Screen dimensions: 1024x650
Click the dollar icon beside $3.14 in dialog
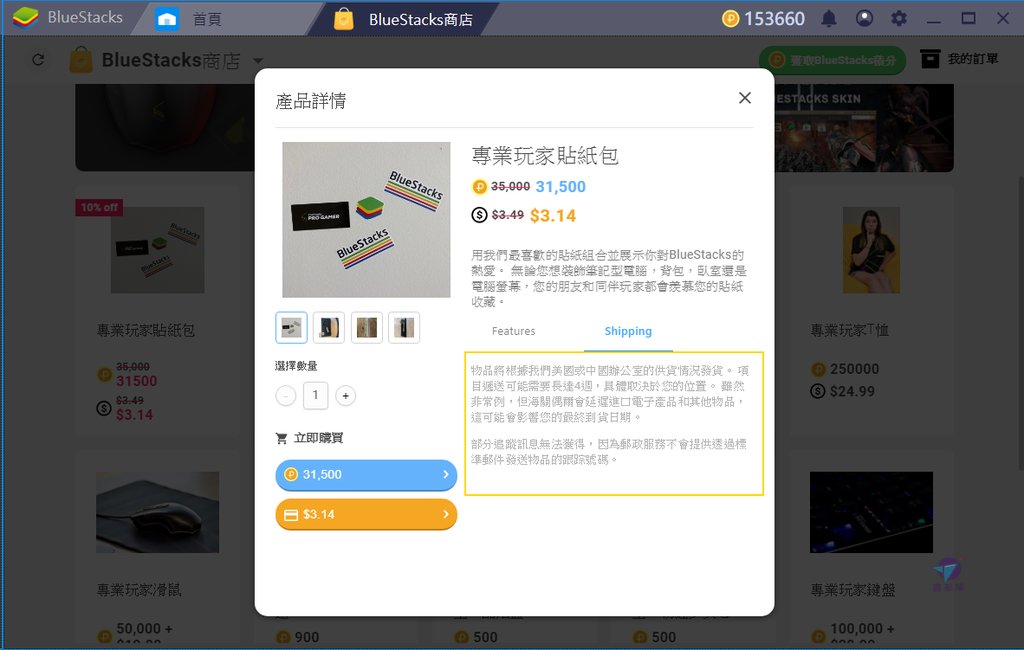[479, 215]
